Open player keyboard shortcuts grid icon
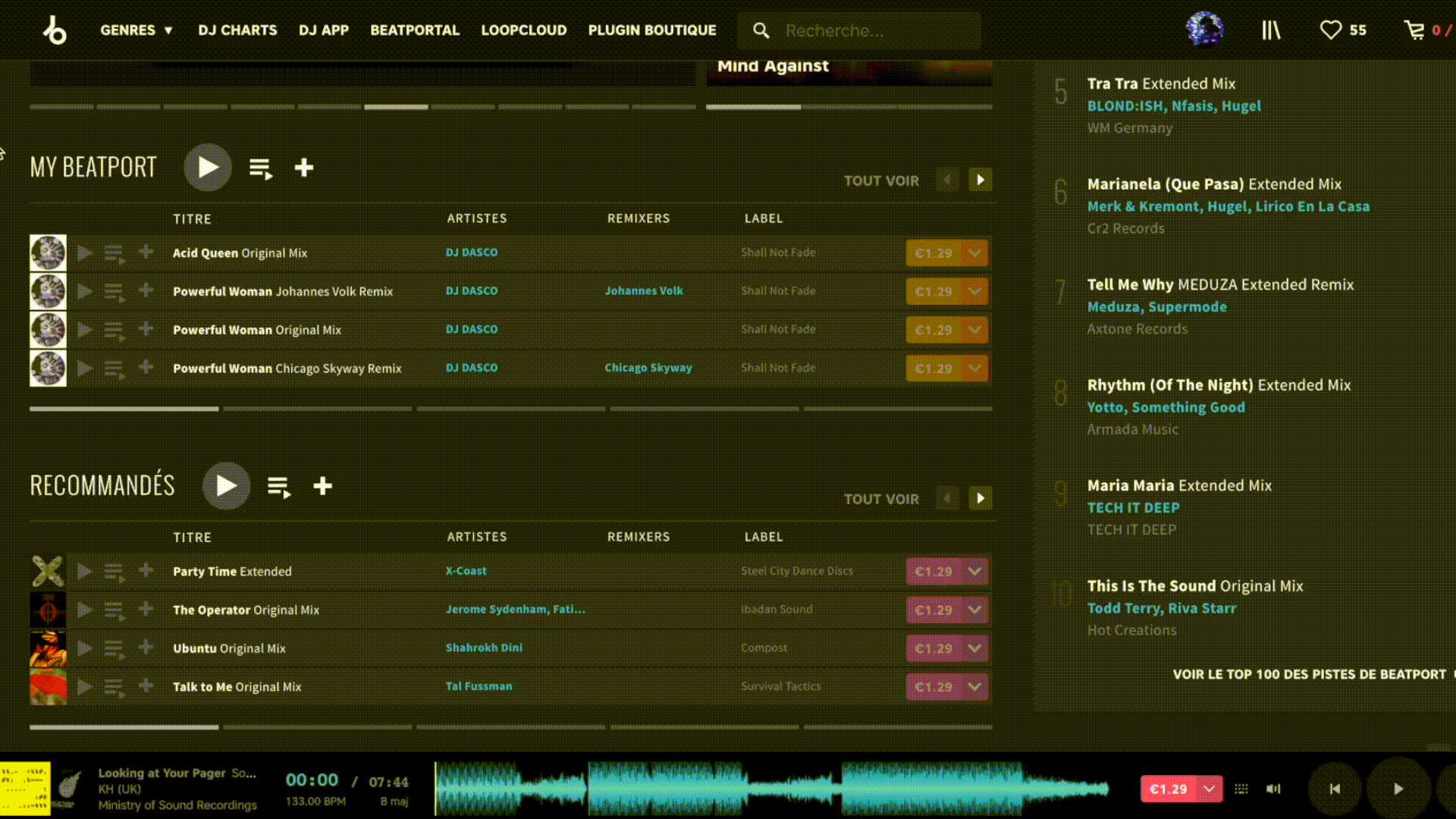The image size is (1456, 819). (1241, 789)
